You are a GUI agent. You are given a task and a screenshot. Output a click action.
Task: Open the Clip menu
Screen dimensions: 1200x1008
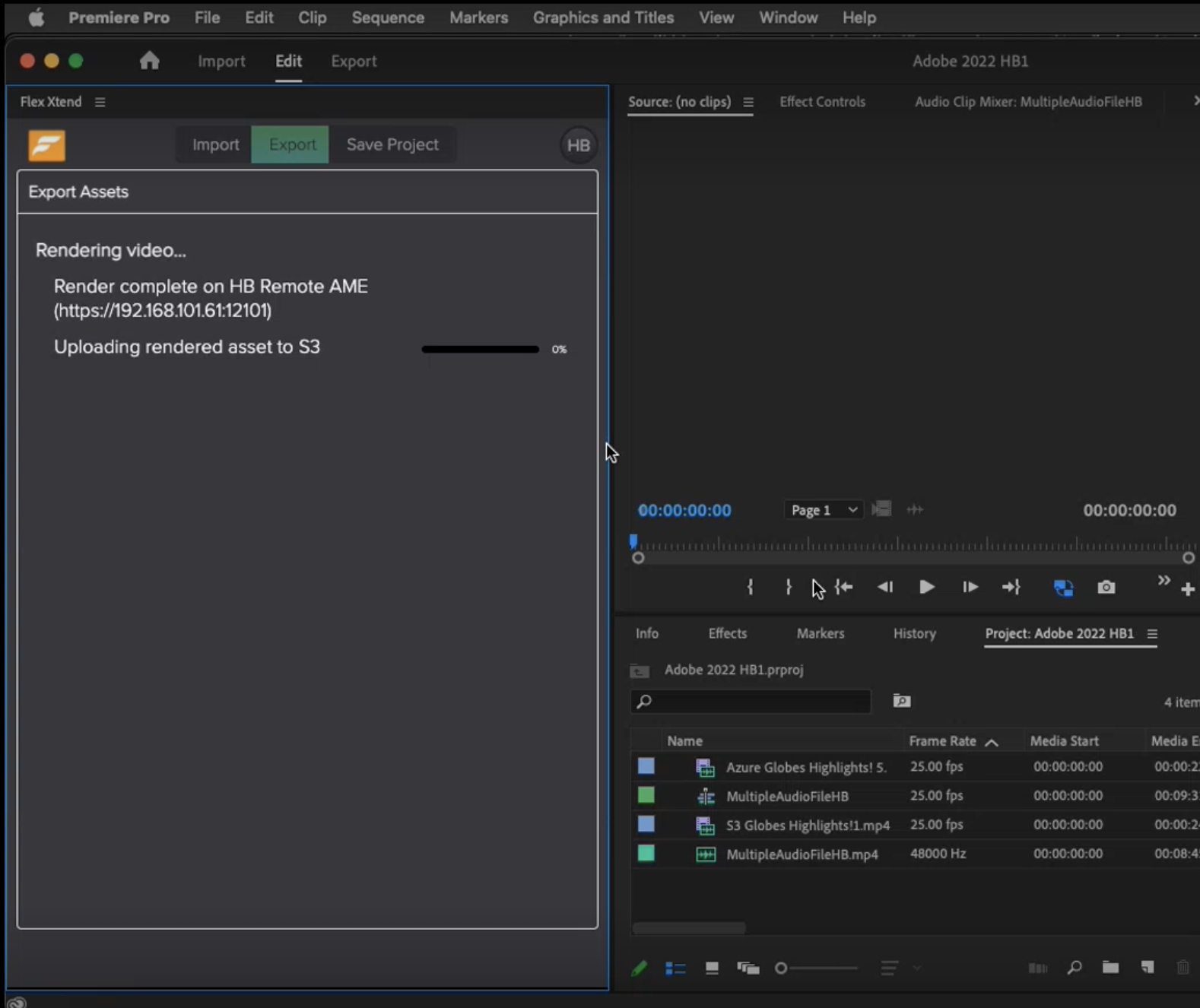(312, 17)
